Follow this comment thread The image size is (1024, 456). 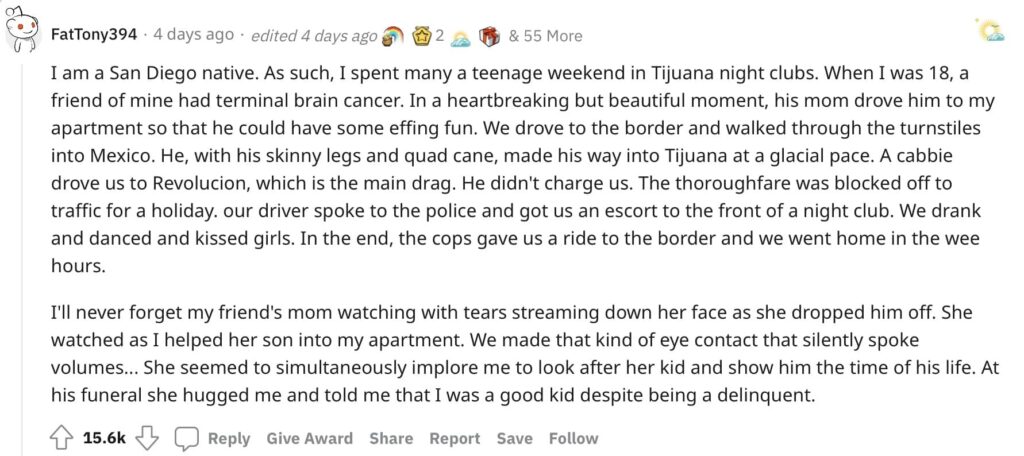click(573, 438)
